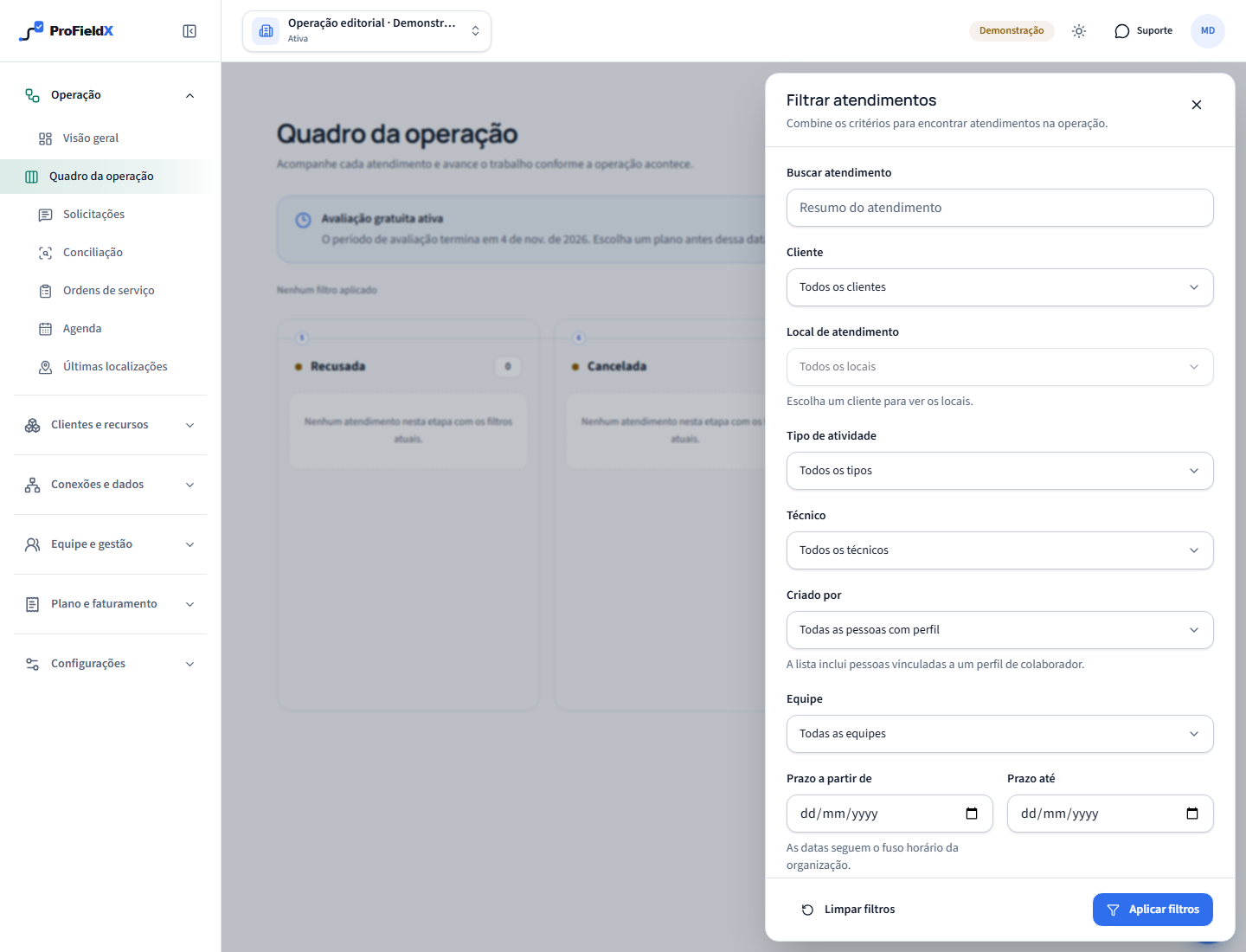Image resolution: width=1246 pixels, height=952 pixels.
Task: Open the Prazo a partir de calendar picker
Action: coord(972,814)
